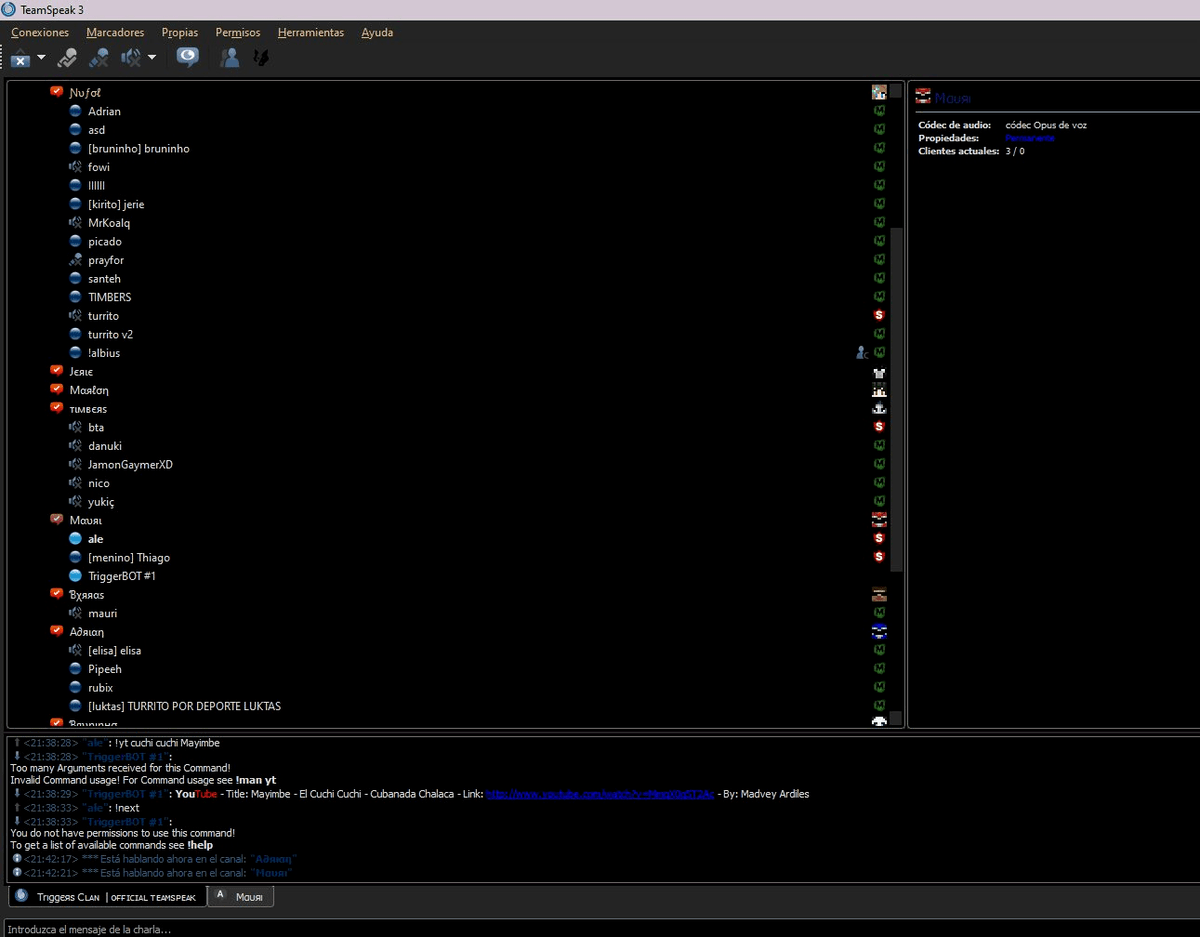
Task: Click the red check icon of the тιмвєяѕ channel
Action: [x=57, y=408]
